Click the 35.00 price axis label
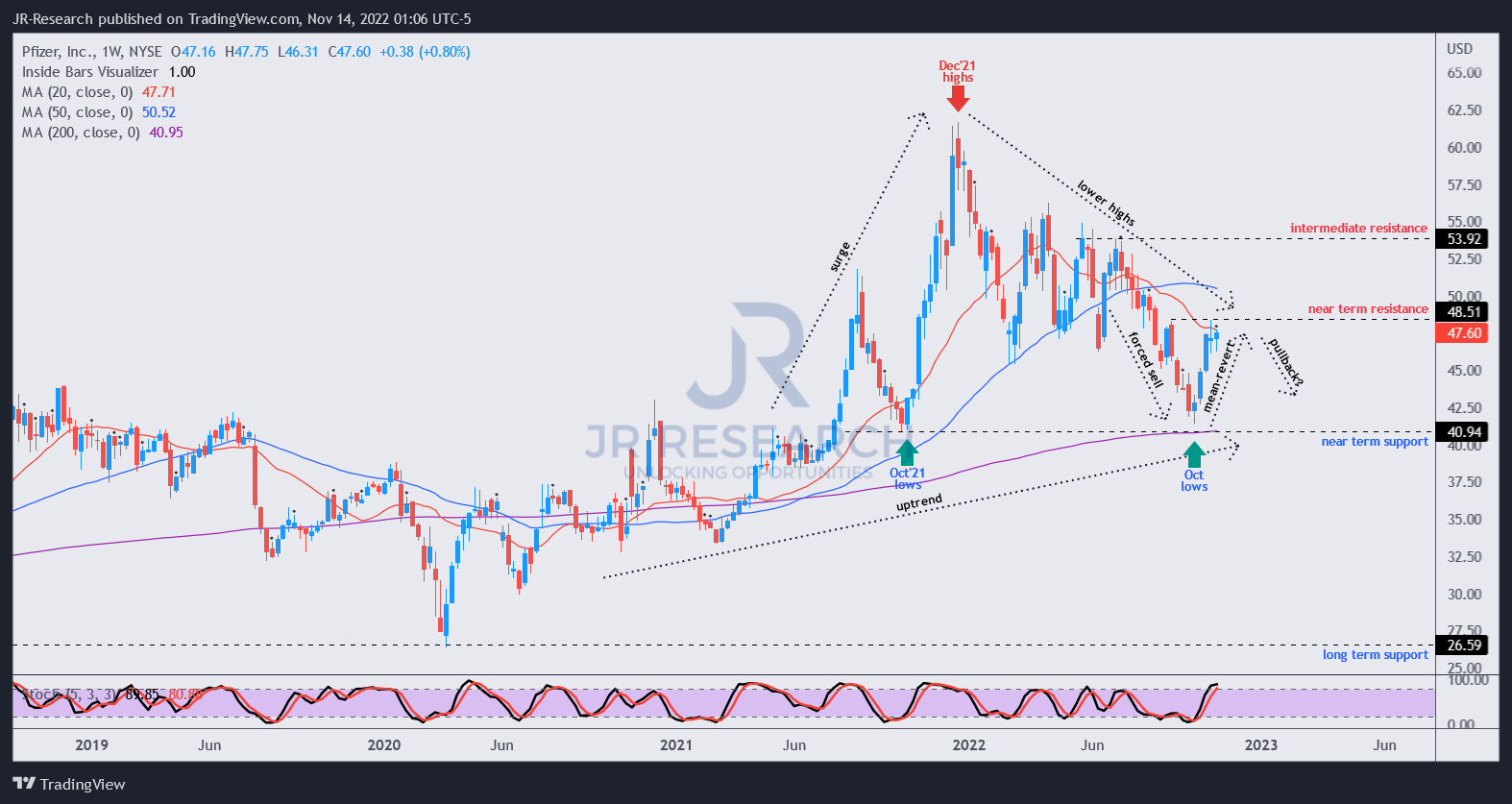This screenshot has height=804, width=1512. click(x=1464, y=520)
